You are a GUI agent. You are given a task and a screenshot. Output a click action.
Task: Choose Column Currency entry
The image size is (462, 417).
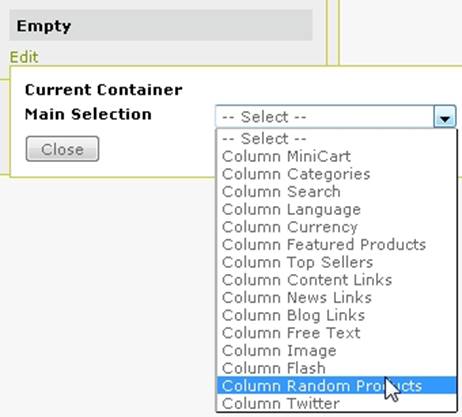pyautogui.click(x=336, y=227)
